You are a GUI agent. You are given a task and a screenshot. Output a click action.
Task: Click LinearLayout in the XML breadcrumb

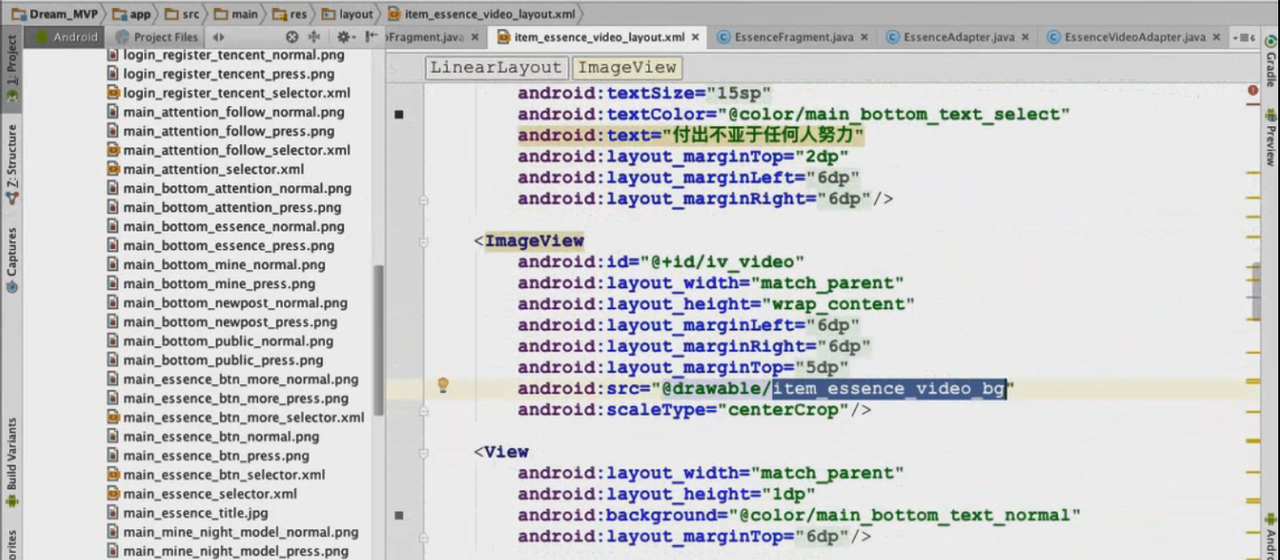pyautogui.click(x=496, y=68)
